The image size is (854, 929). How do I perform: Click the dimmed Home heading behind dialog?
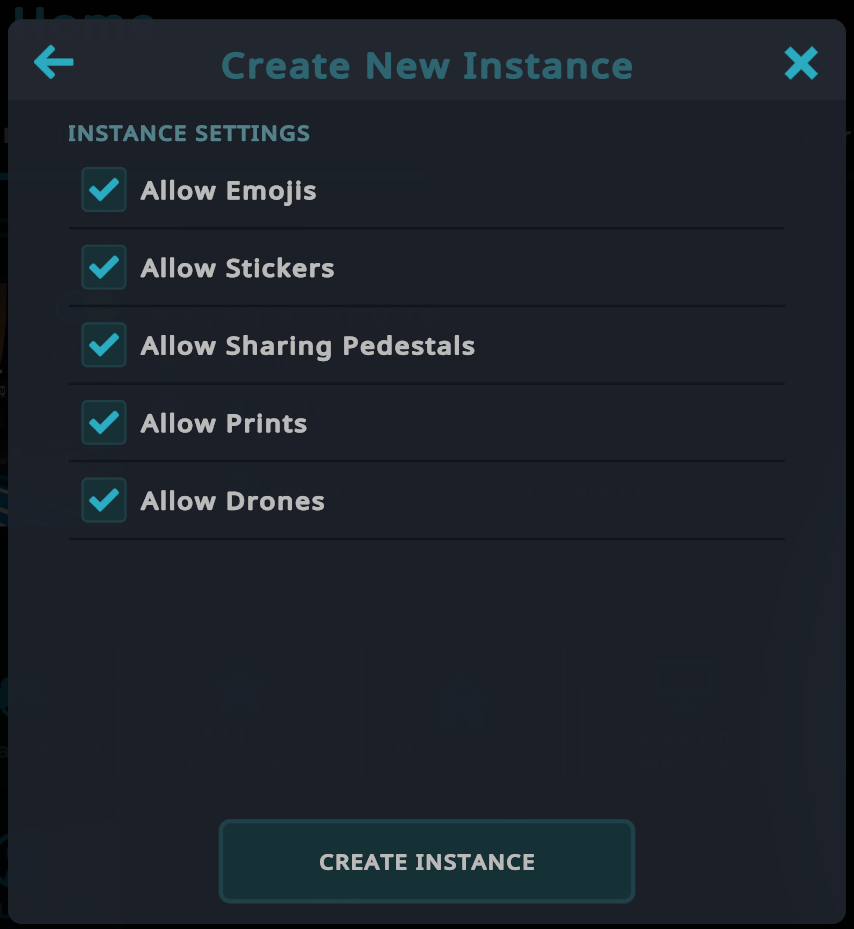tap(83, 13)
